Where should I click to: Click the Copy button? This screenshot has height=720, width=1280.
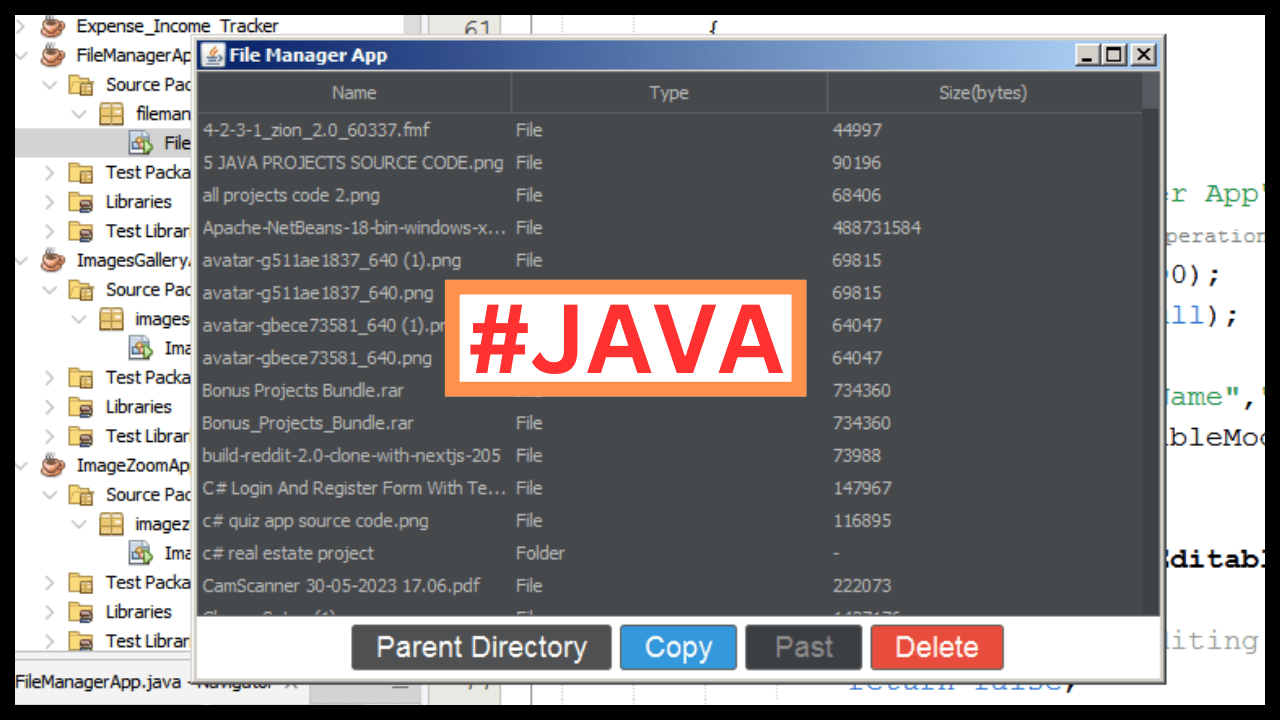point(678,647)
